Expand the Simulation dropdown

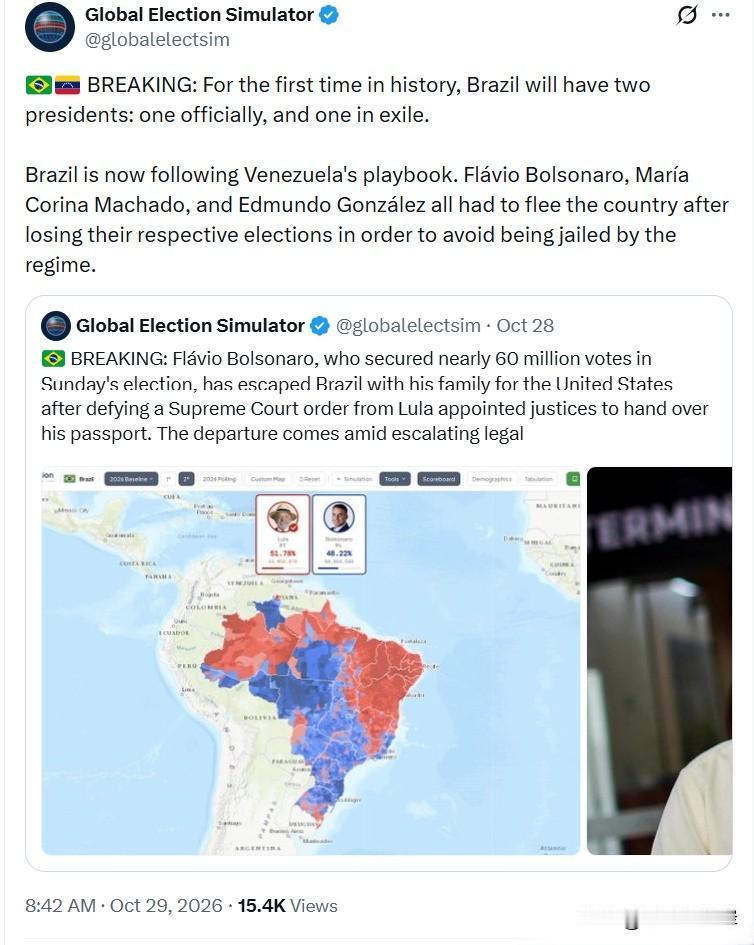coord(354,479)
